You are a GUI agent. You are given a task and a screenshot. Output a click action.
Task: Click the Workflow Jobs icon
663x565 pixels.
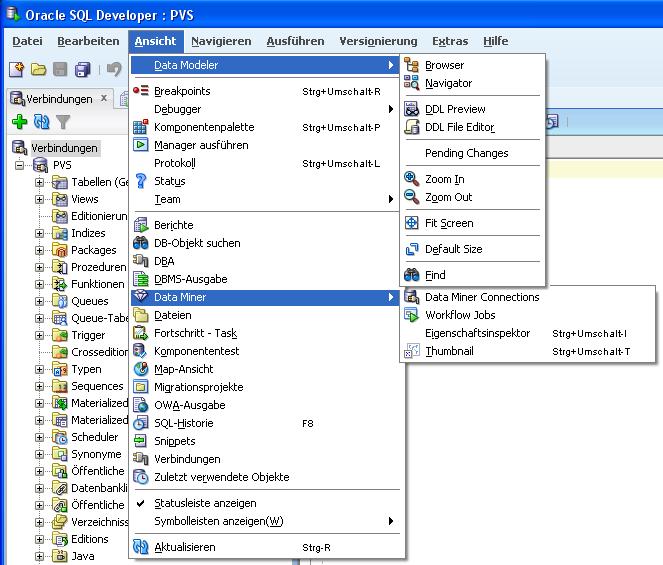pyautogui.click(x=411, y=315)
